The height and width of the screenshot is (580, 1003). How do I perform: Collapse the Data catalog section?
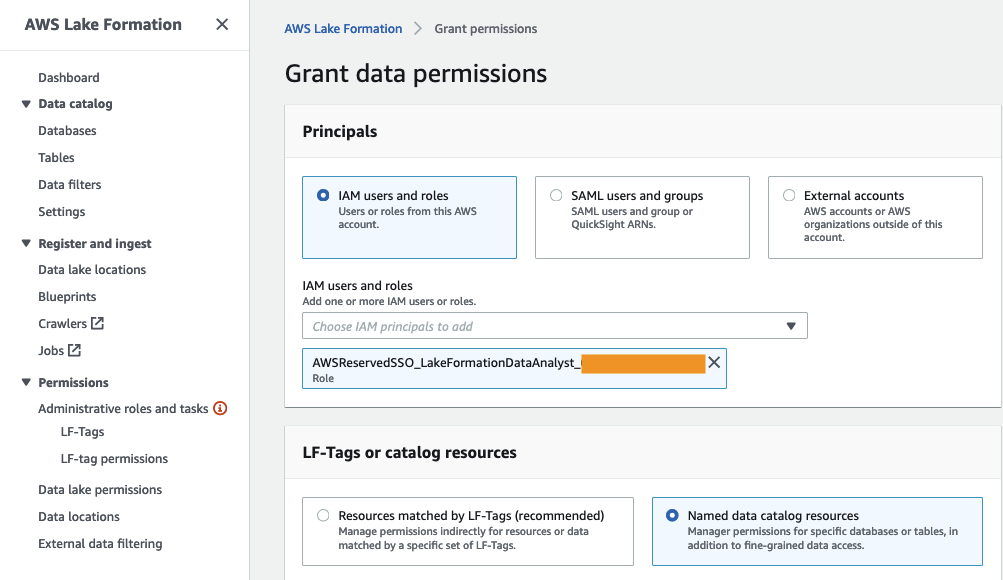[x=26, y=104]
